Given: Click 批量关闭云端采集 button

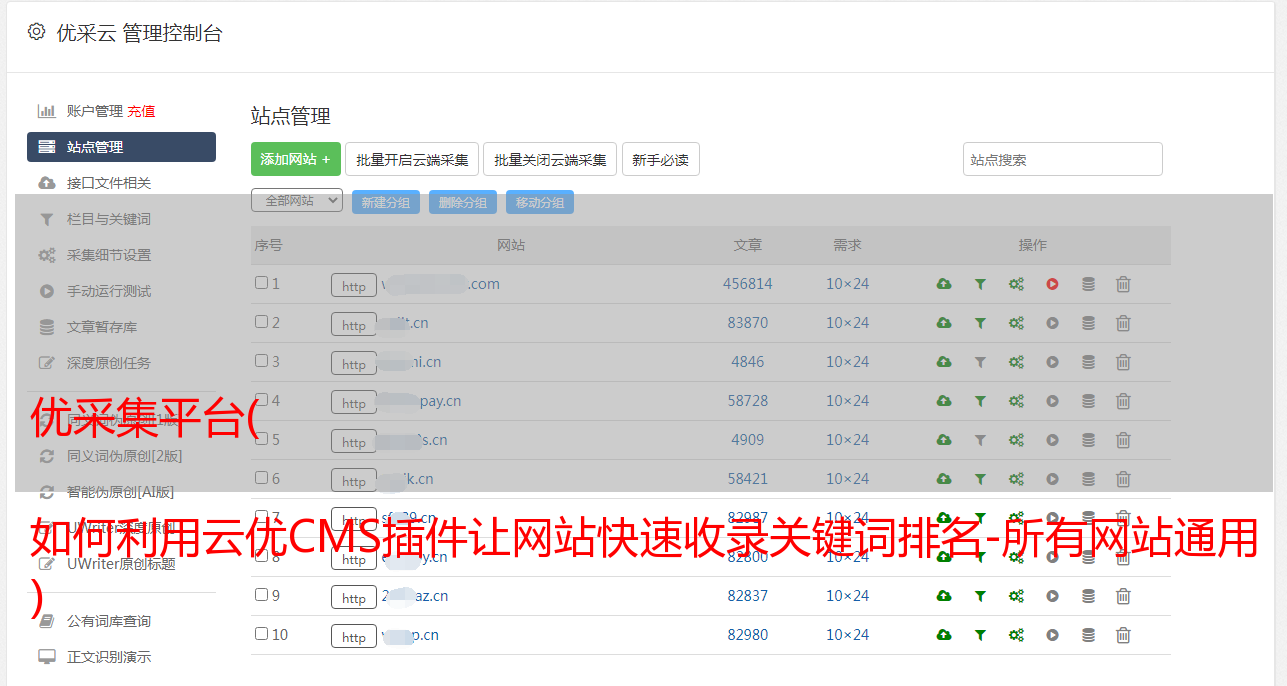Looking at the screenshot, I should click(x=550, y=159).
